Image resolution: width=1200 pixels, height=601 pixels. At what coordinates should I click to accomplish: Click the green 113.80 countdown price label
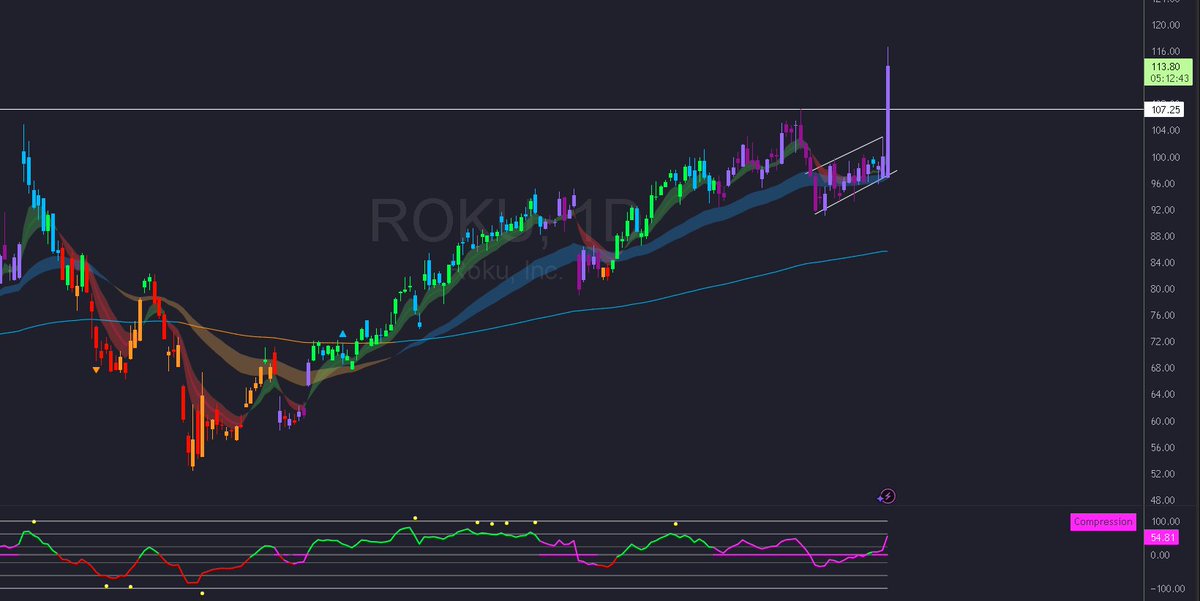coord(1166,68)
